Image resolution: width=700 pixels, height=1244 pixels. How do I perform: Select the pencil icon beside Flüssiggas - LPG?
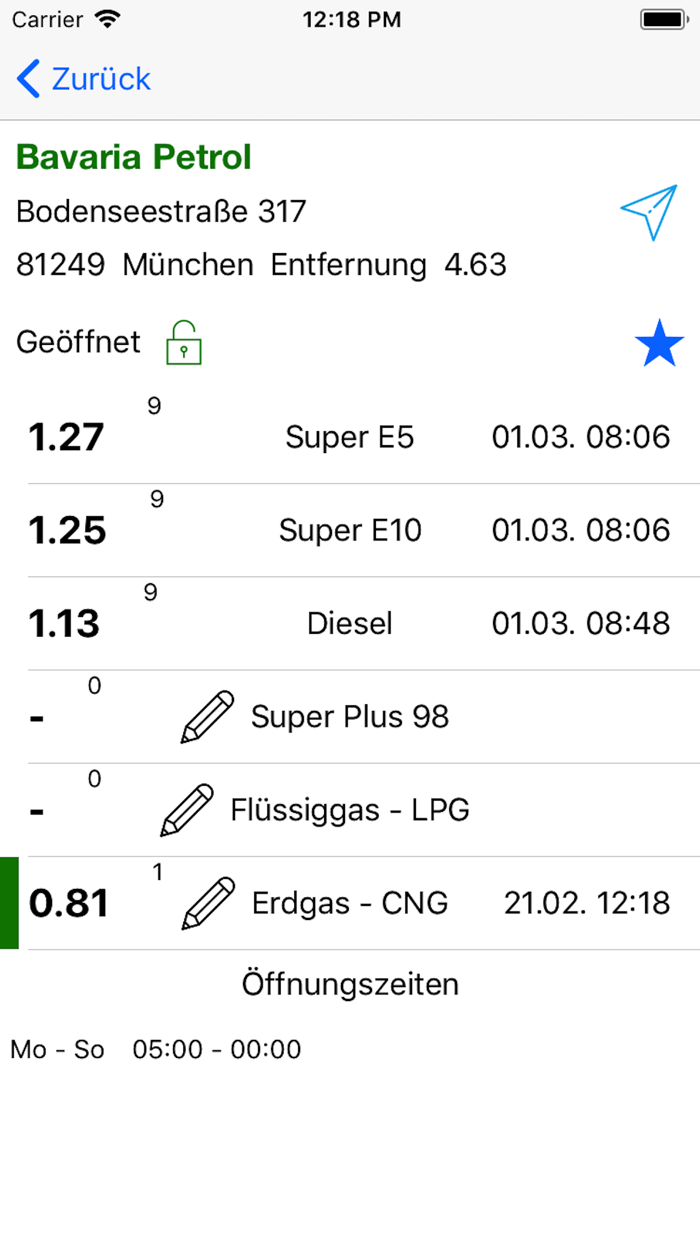coord(187,809)
